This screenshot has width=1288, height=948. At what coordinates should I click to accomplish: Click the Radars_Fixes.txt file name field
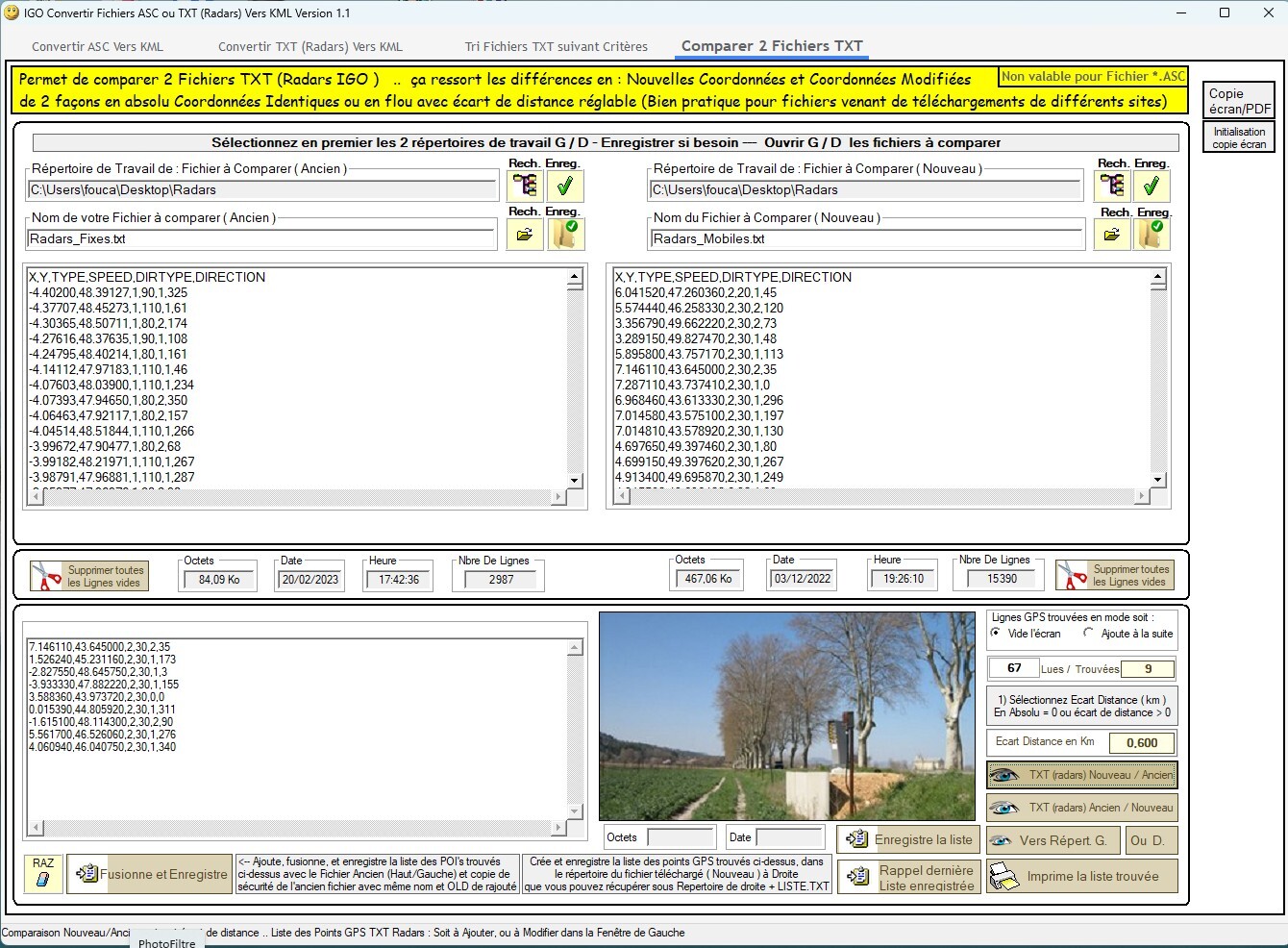262,238
